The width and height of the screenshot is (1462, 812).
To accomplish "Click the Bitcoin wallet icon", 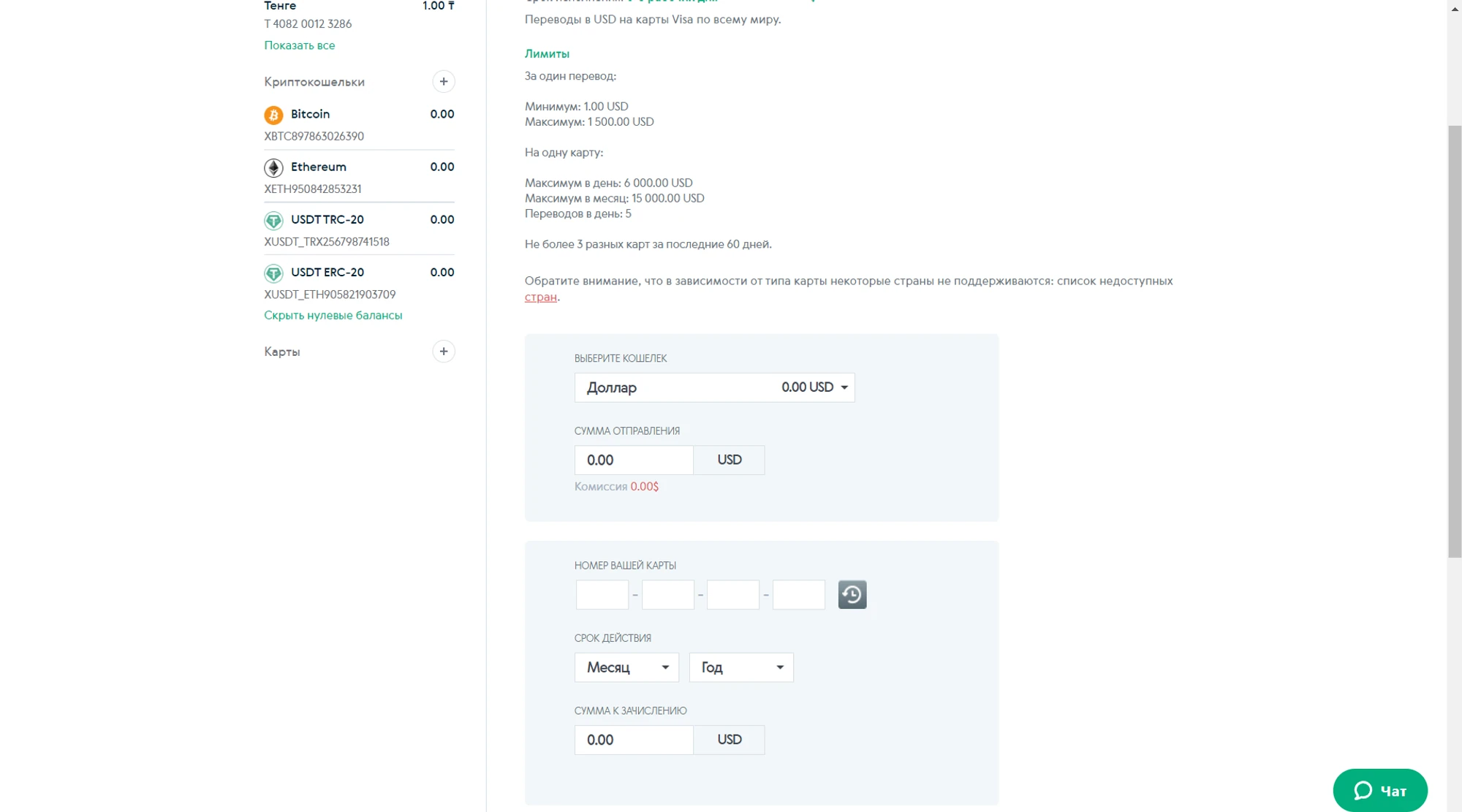I will pyautogui.click(x=273, y=115).
